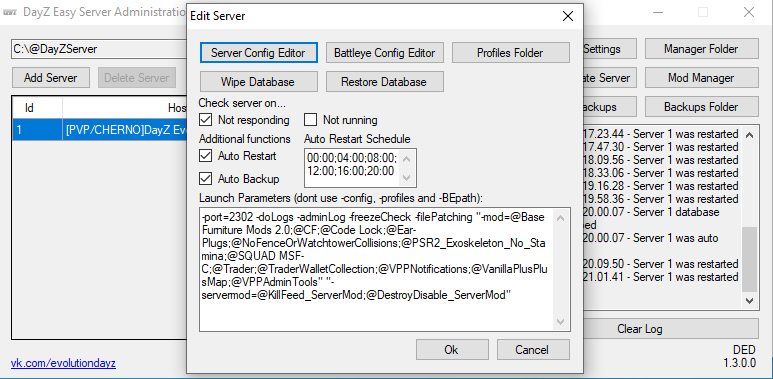This screenshot has width=773, height=379.
Task: Click log entry '19.58.36 - Server 1 was restarted'
Action: pos(661,199)
